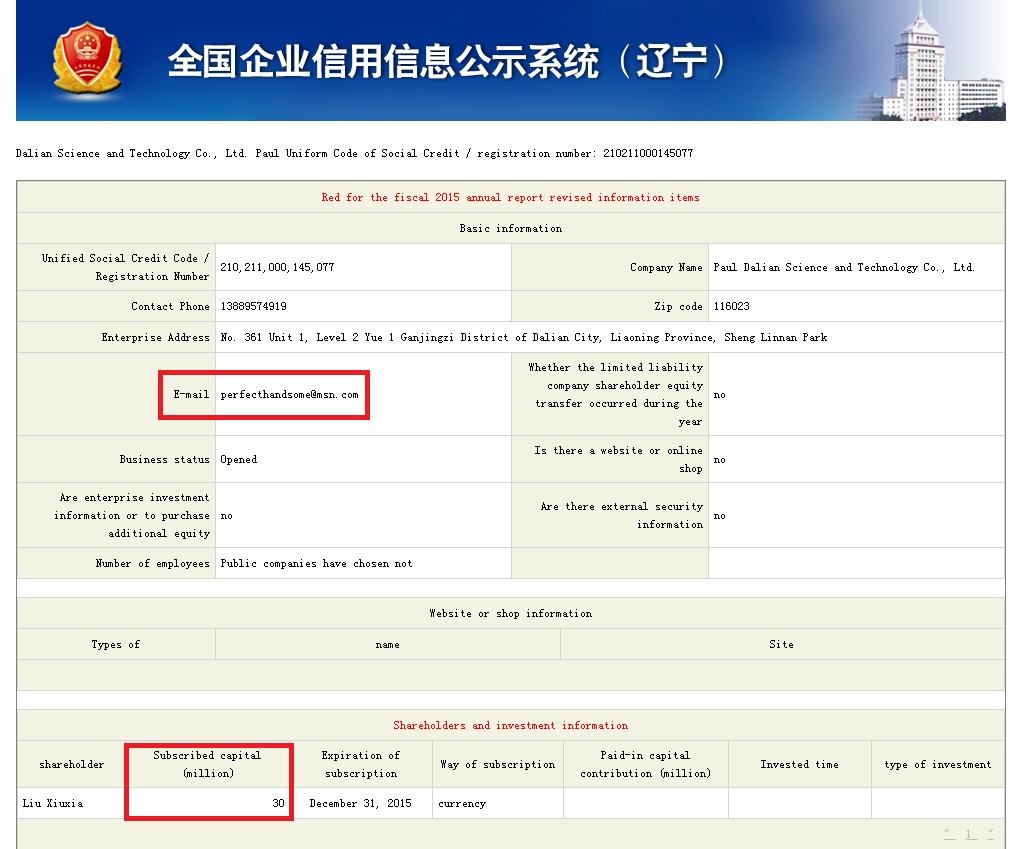
Task: Click the Basic information section header
Action: click(510, 229)
